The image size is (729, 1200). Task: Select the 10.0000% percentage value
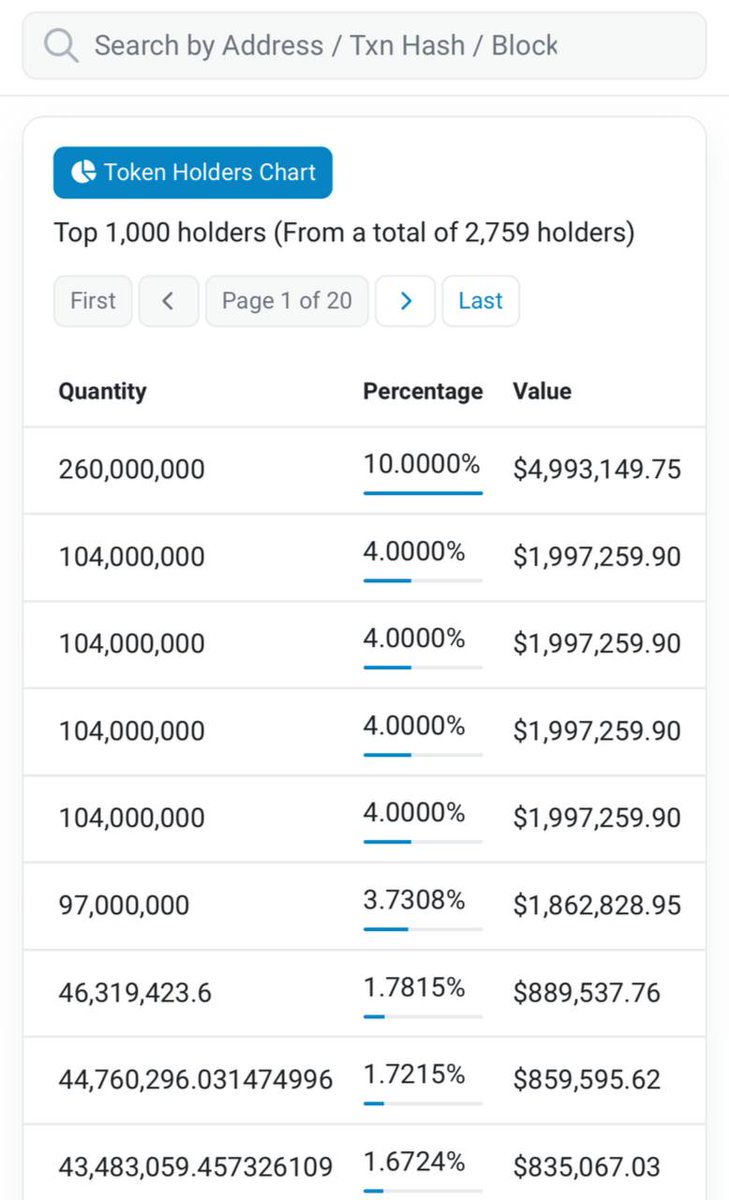[x=421, y=465]
